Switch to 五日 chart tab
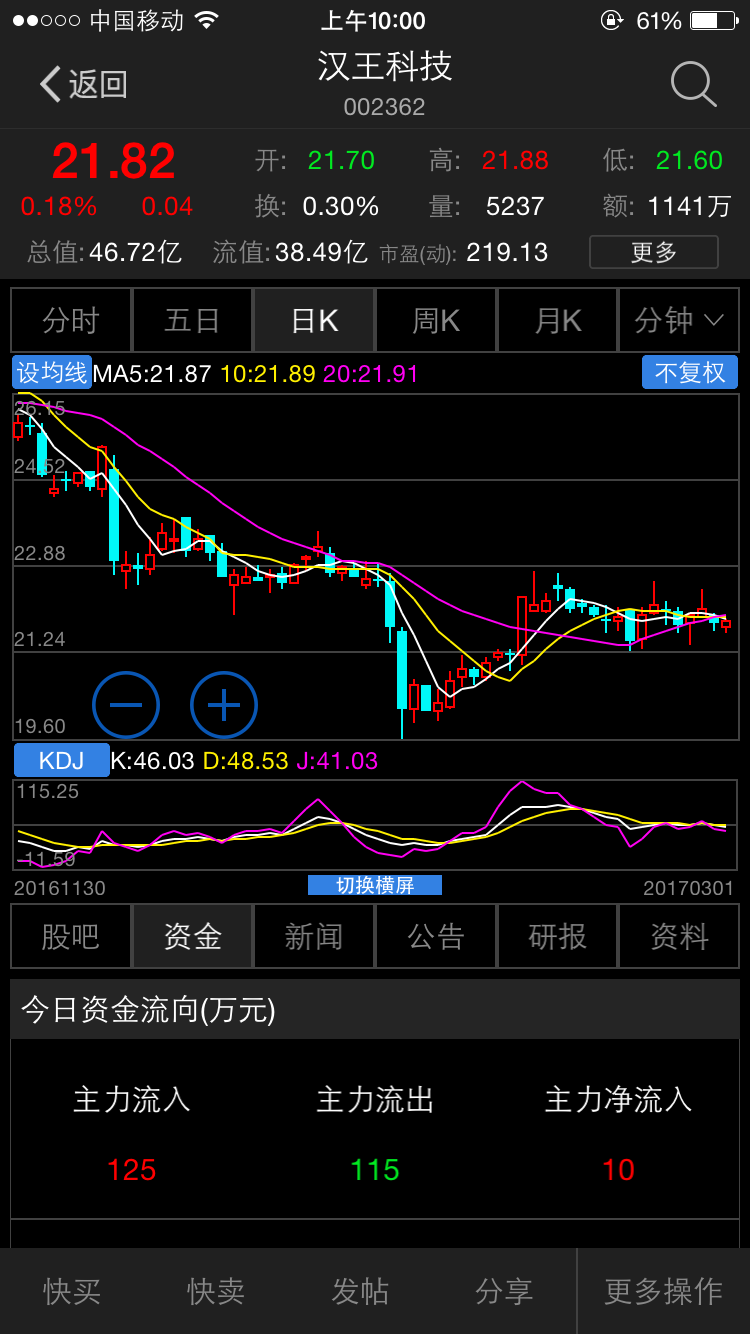The width and height of the screenshot is (750, 1334). coord(192,321)
